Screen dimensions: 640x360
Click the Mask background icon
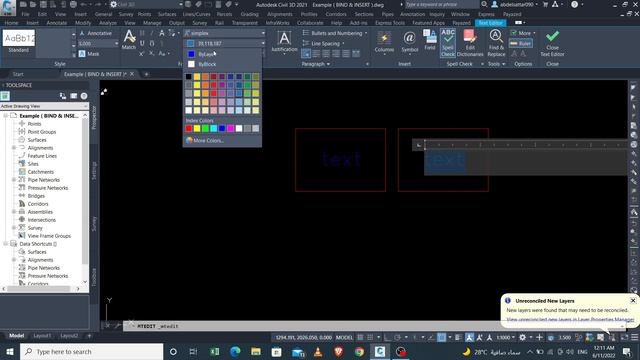point(82,53)
